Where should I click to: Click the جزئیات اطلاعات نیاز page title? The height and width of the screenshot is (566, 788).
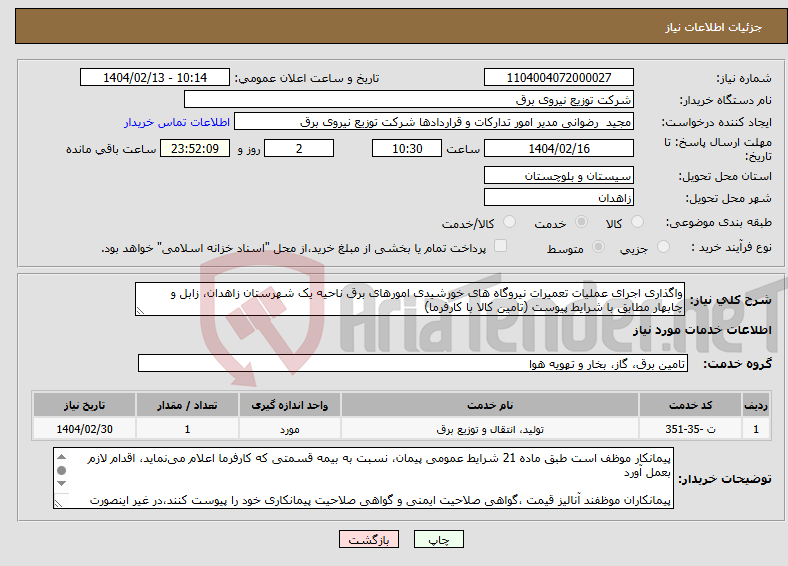click(714, 27)
